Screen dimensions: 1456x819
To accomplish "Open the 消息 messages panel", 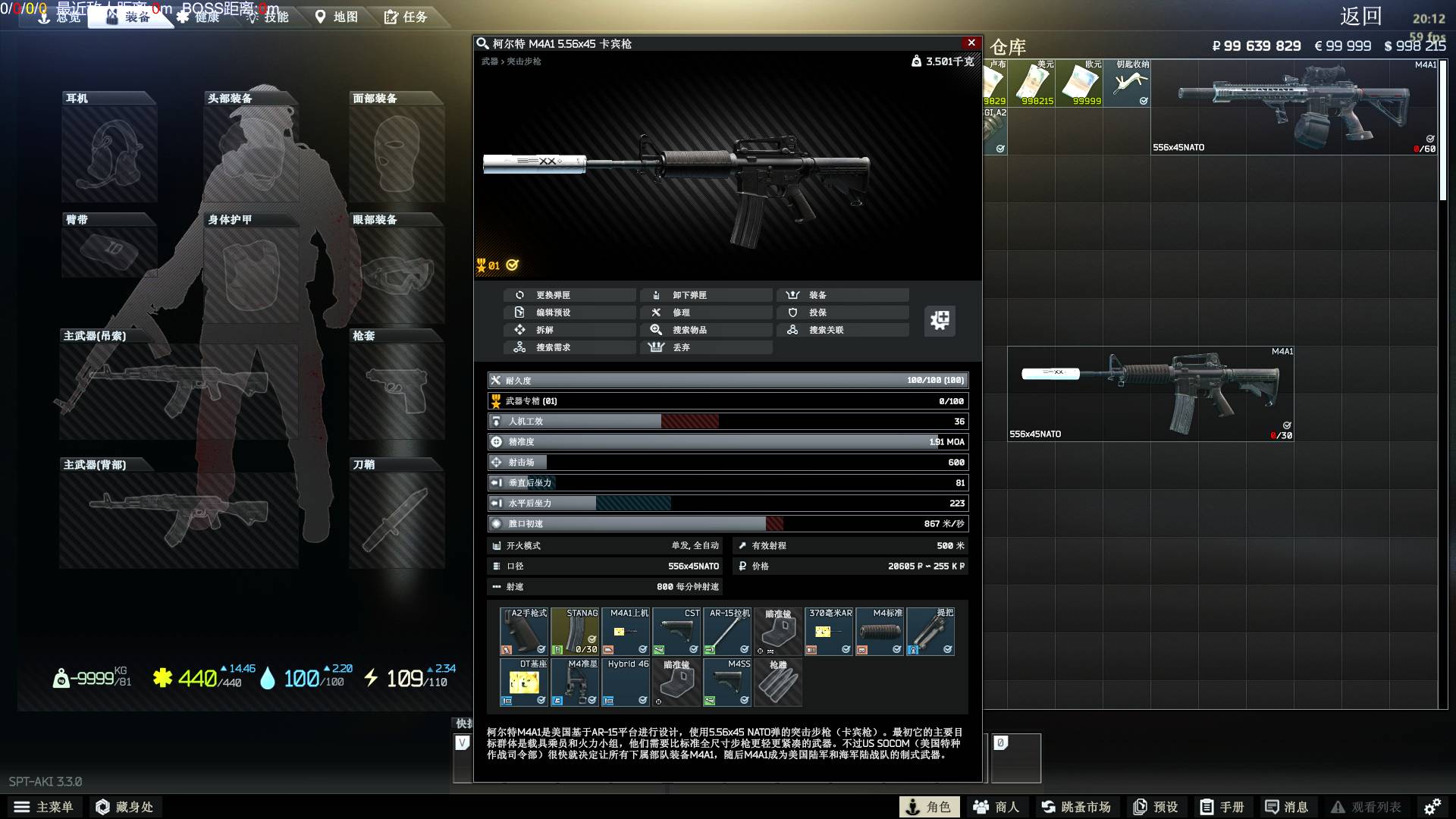I will tap(1287, 807).
